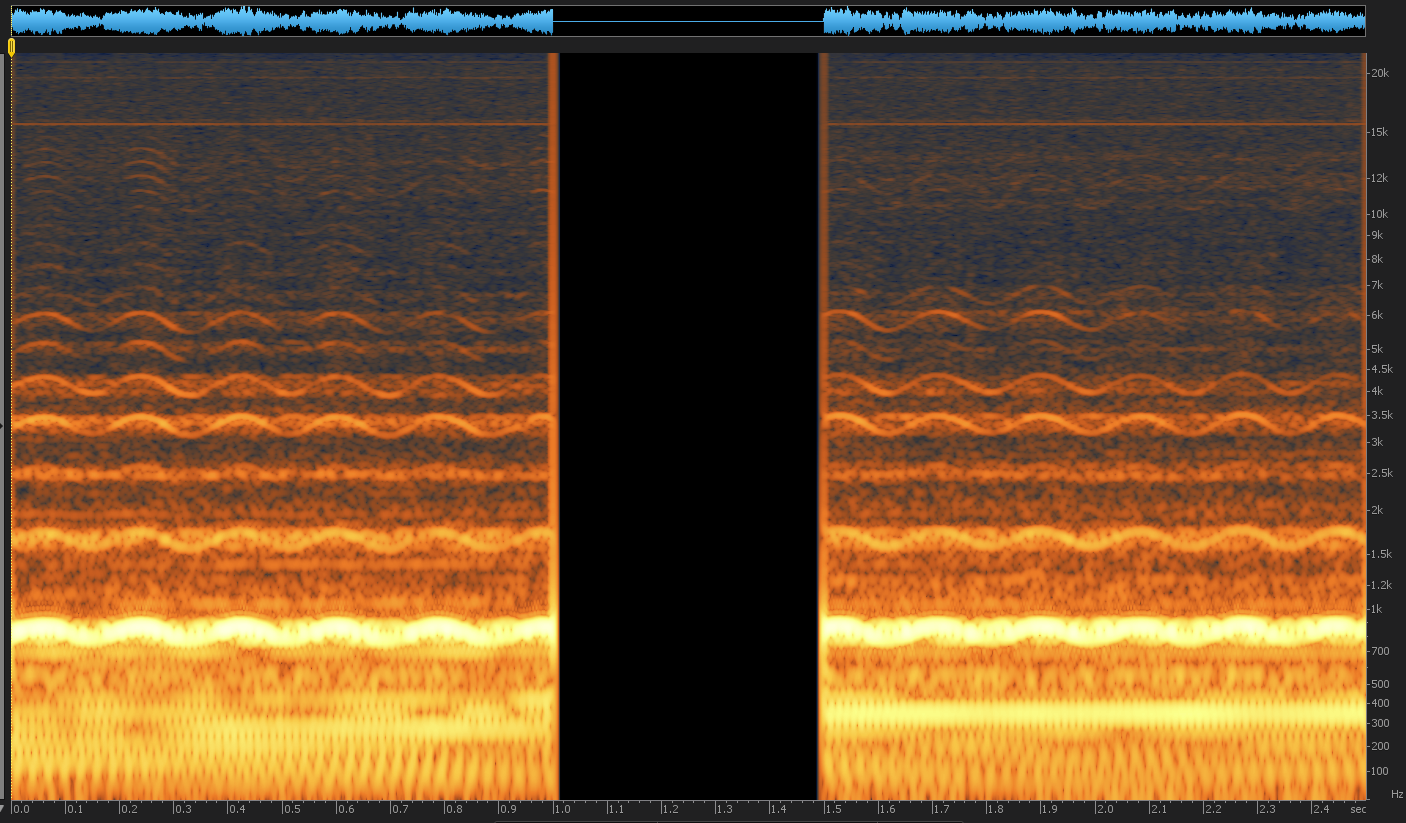Click the 1k label on the frequency ruler
1406x823 pixels.
tap(1377, 609)
